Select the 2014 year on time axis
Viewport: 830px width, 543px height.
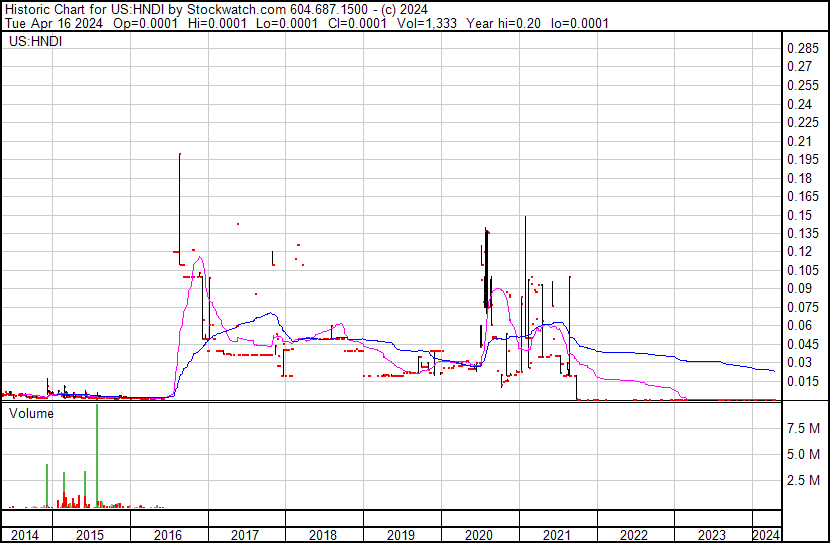click(x=26, y=535)
